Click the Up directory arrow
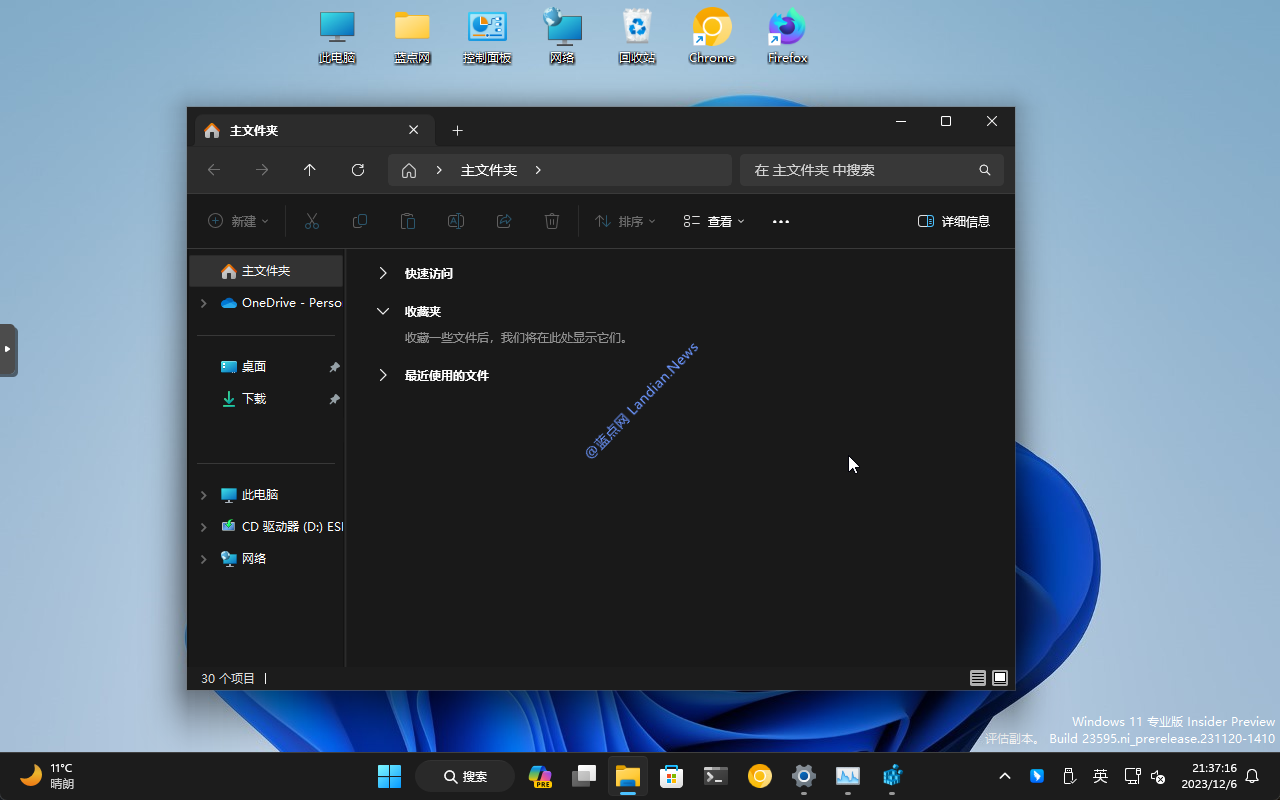Image resolution: width=1280 pixels, height=800 pixels. click(x=310, y=170)
